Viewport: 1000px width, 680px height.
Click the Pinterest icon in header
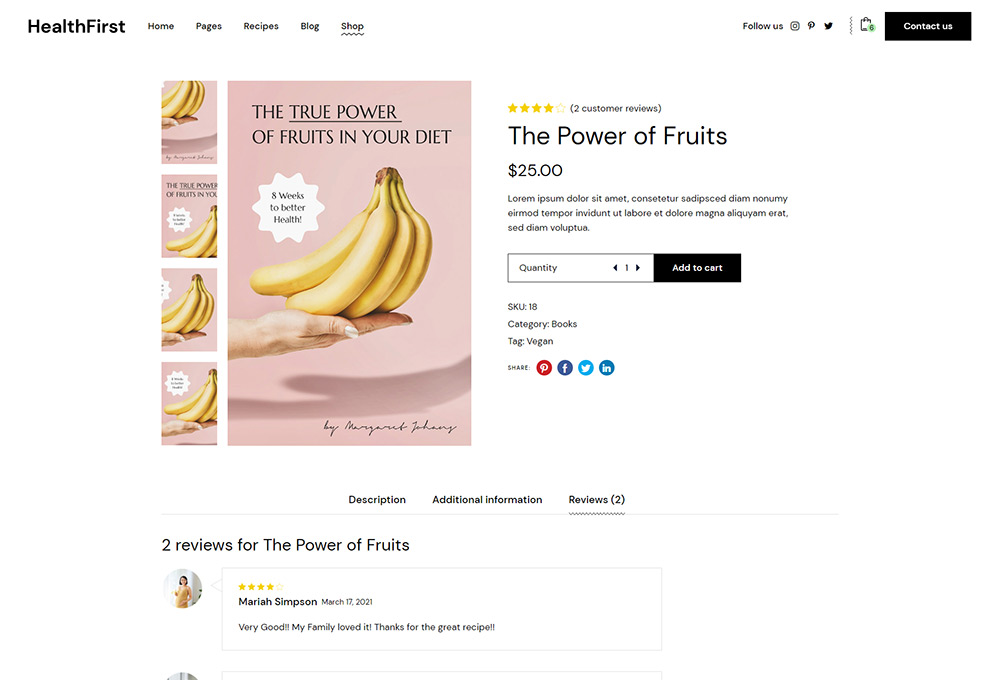(811, 26)
